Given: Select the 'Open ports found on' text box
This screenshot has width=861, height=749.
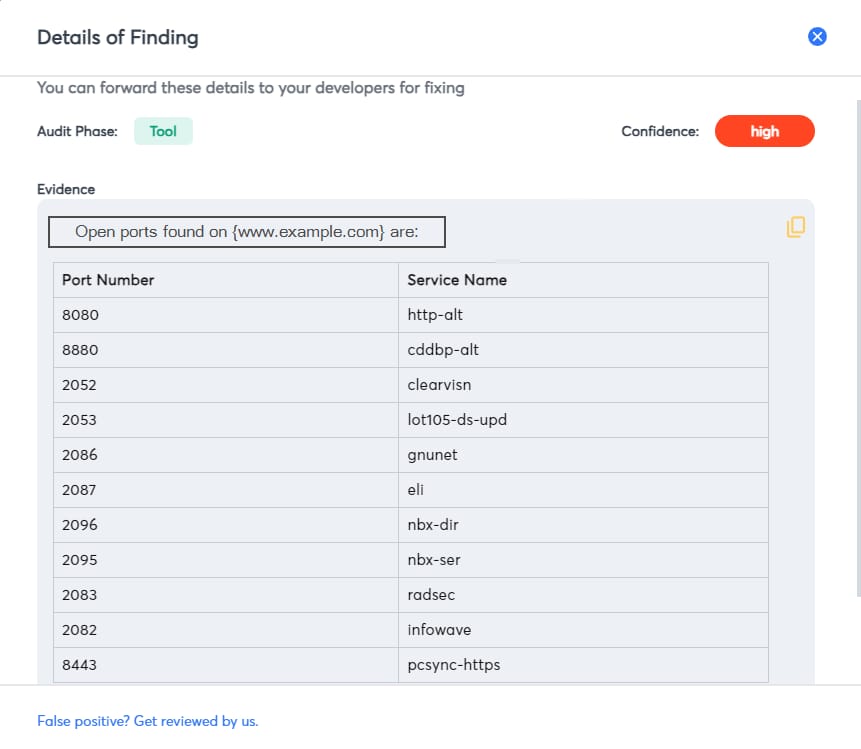Looking at the screenshot, I should click(x=247, y=232).
